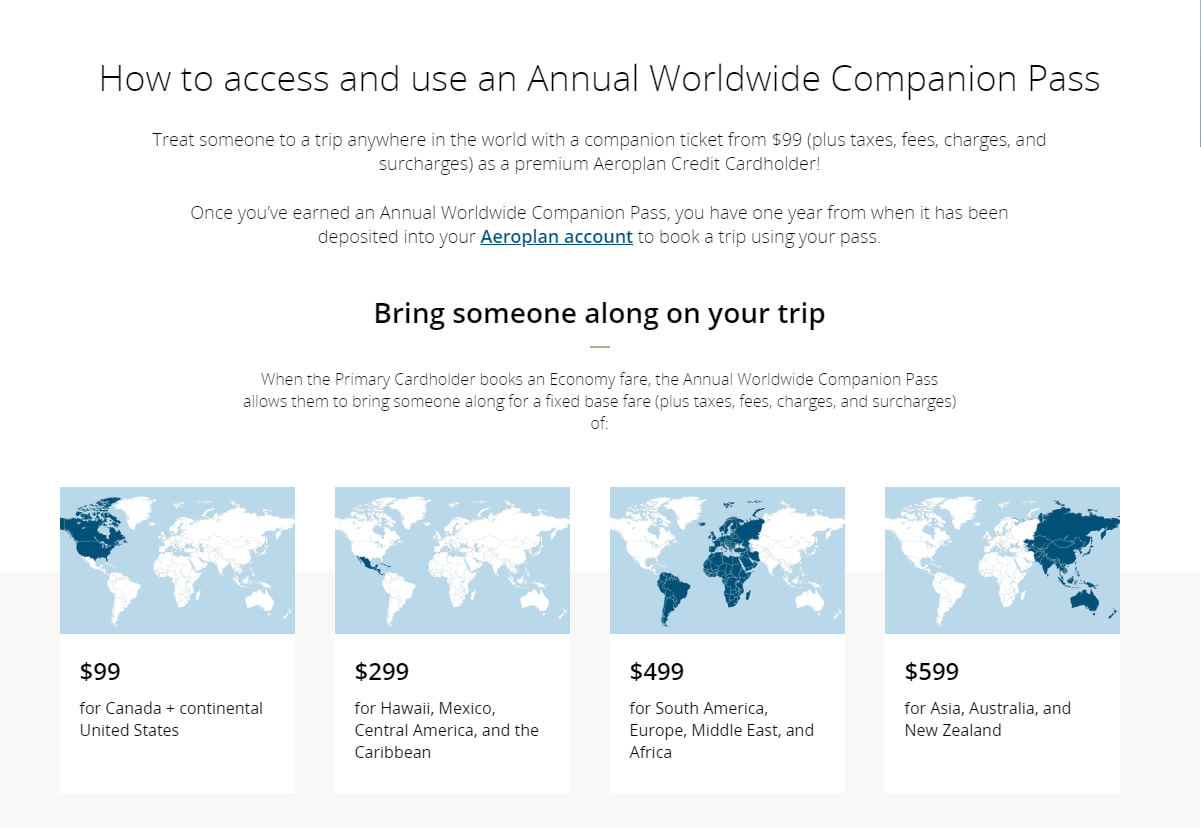
Task: Select the Asia and Australia map image
Action: 1002,560
